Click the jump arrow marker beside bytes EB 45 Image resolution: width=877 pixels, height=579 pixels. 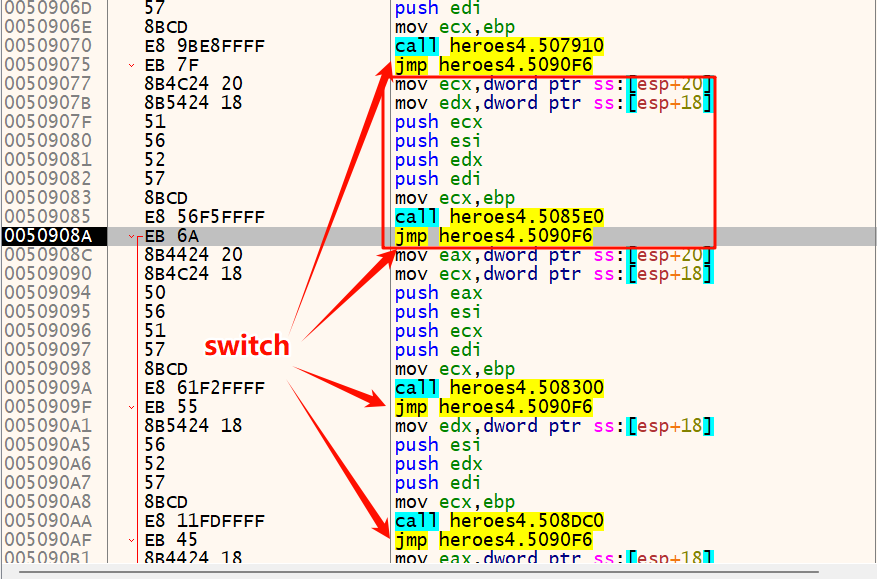pos(131,540)
